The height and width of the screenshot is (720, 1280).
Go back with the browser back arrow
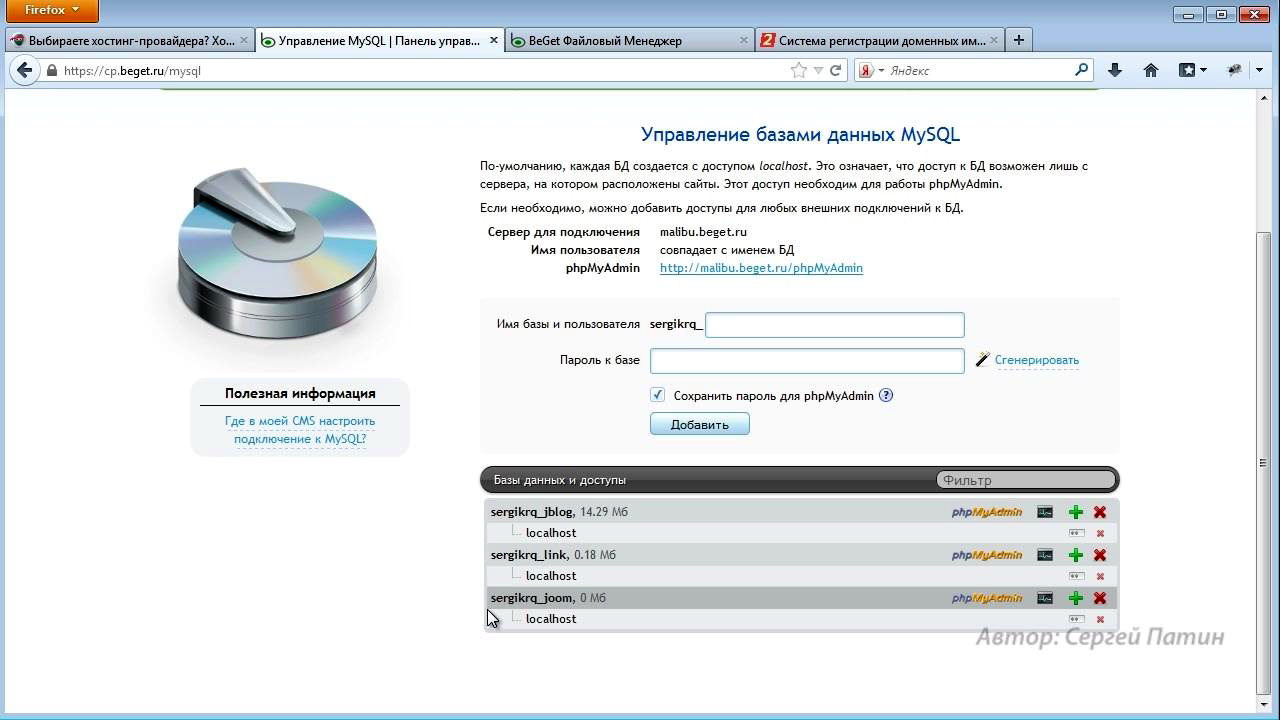[24, 70]
